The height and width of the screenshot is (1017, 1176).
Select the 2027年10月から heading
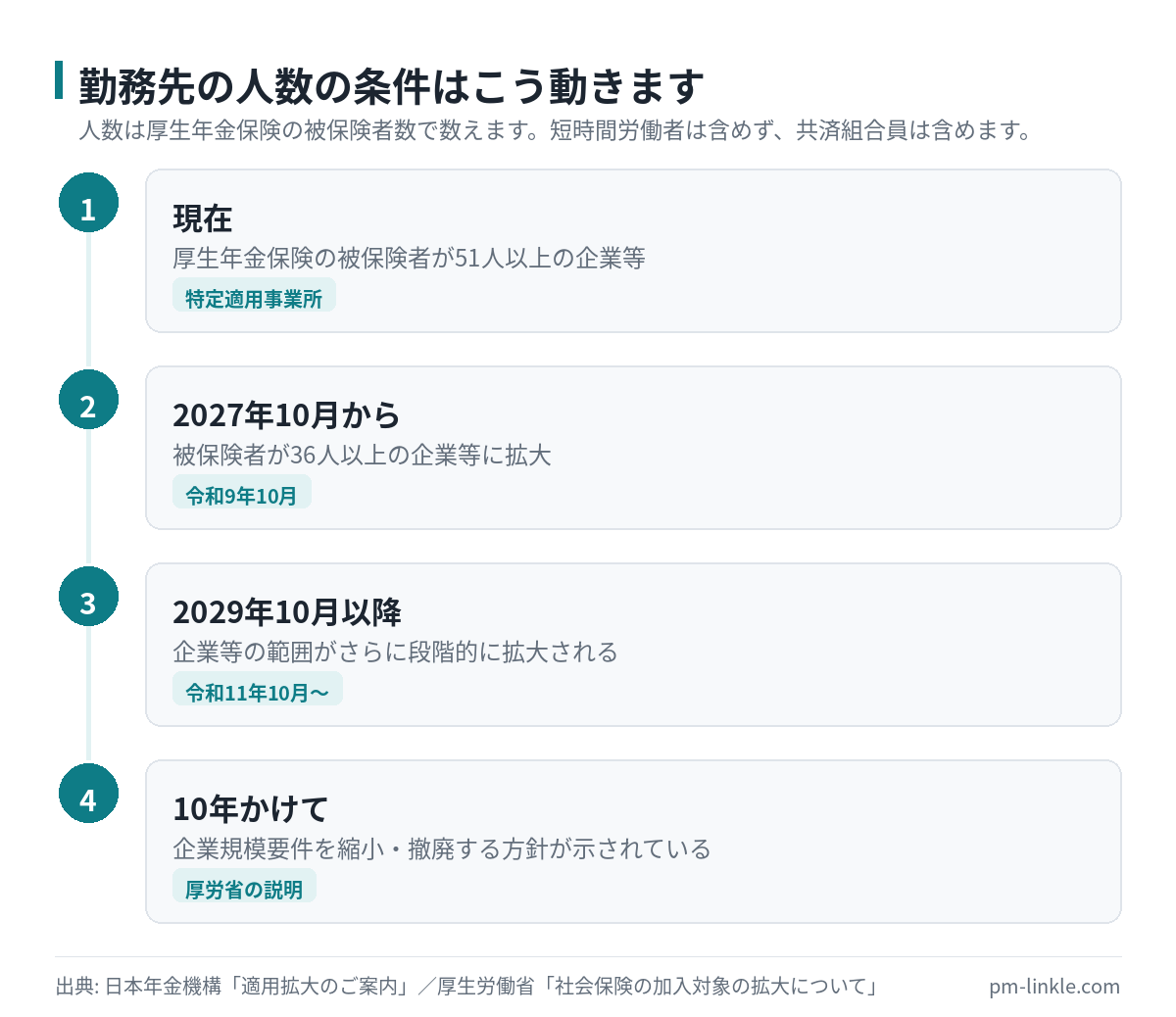coord(286,415)
